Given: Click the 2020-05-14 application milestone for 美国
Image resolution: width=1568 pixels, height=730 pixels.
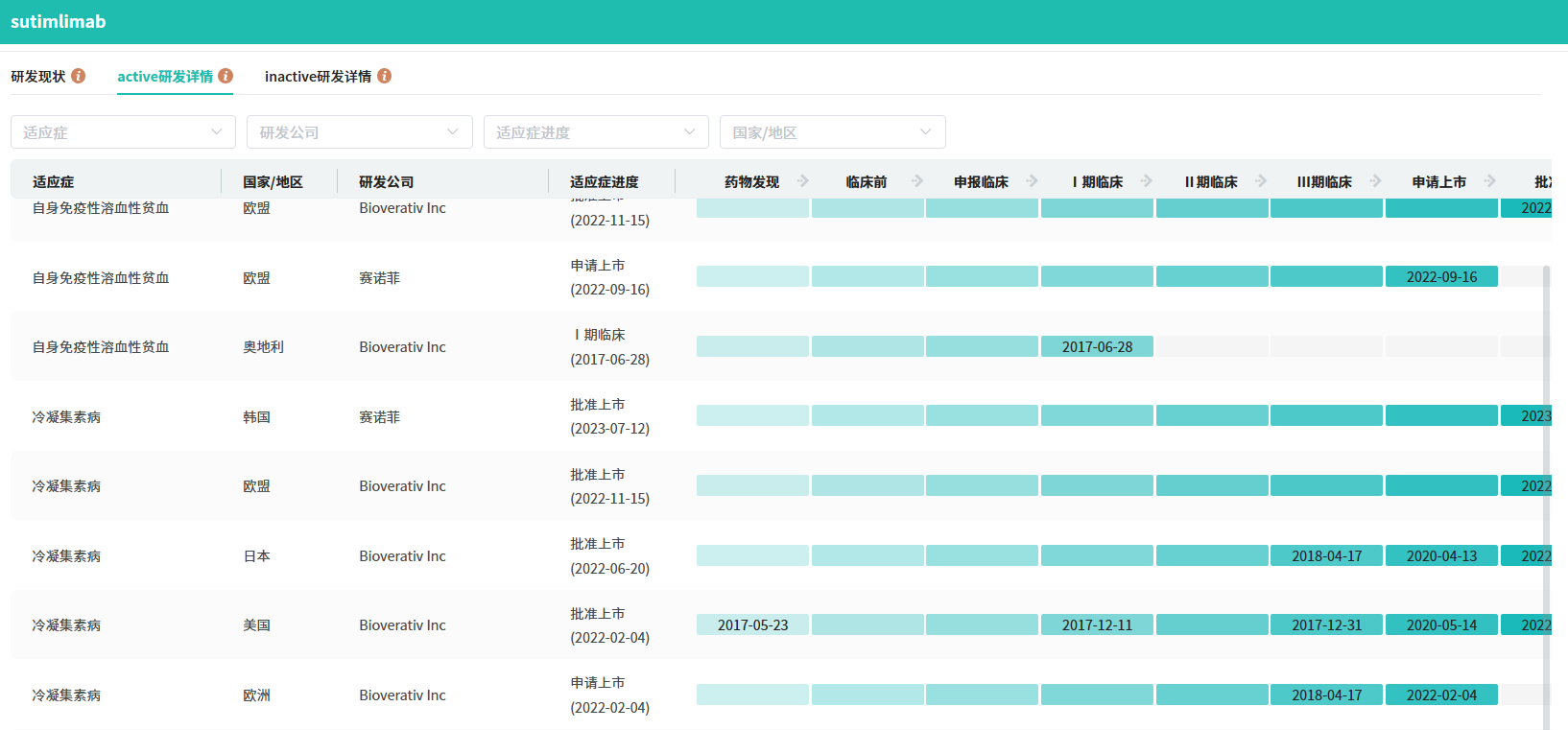Looking at the screenshot, I should 1441,624.
